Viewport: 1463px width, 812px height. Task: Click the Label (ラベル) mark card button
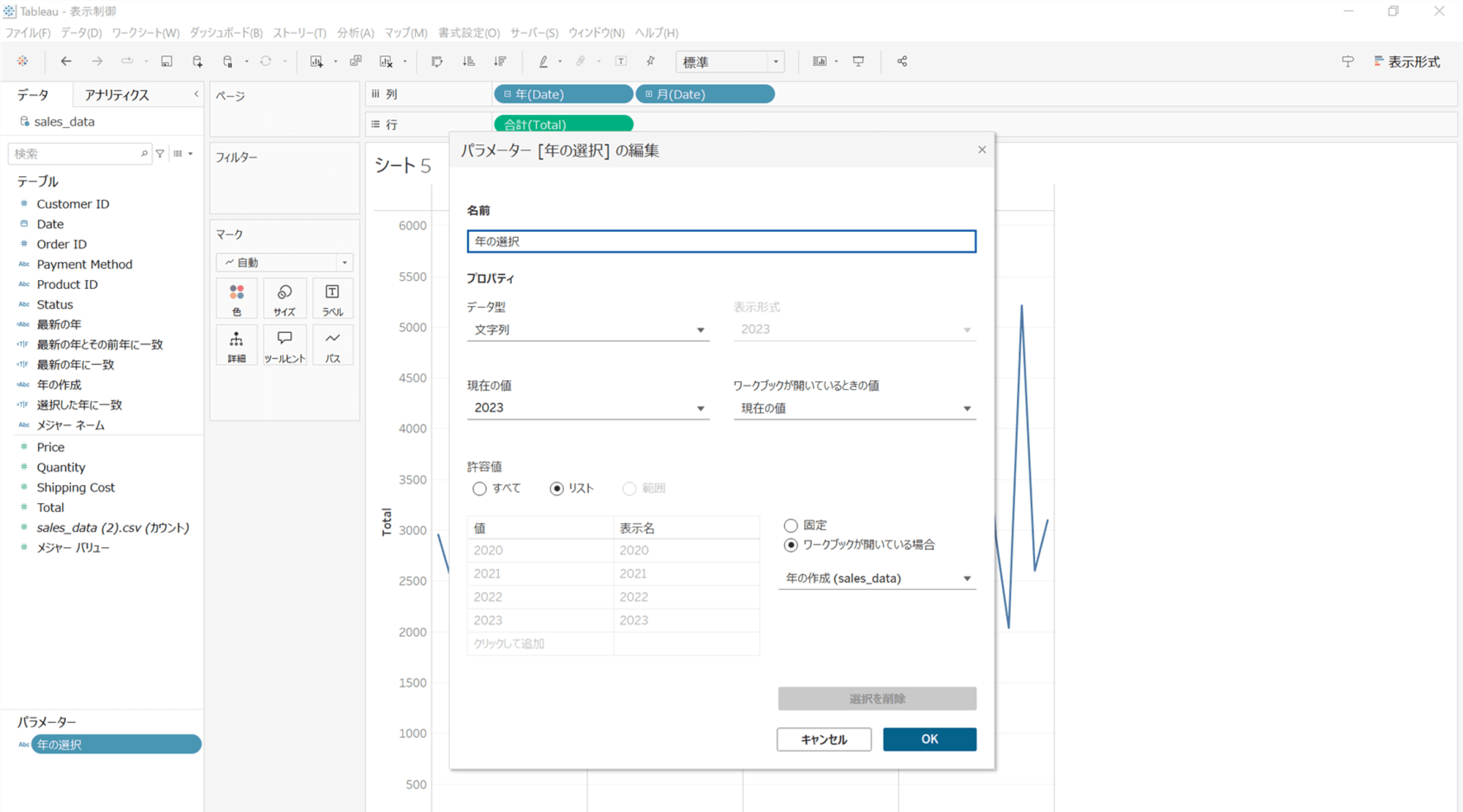tap(333, 298)
